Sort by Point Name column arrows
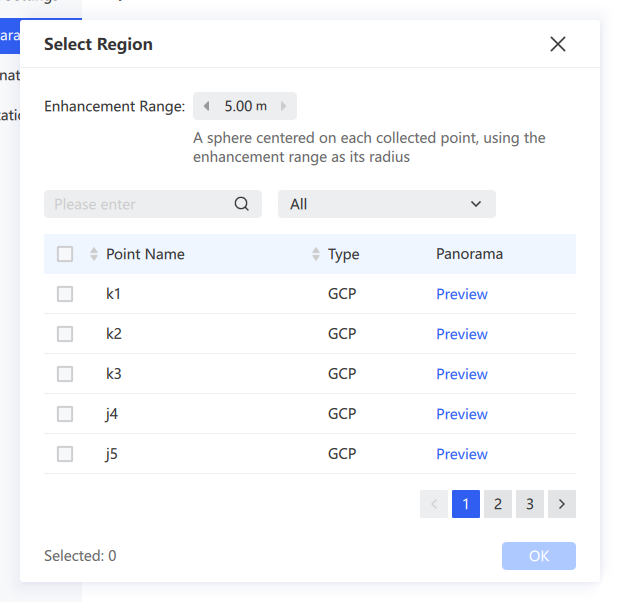 (x=94, y=254)
